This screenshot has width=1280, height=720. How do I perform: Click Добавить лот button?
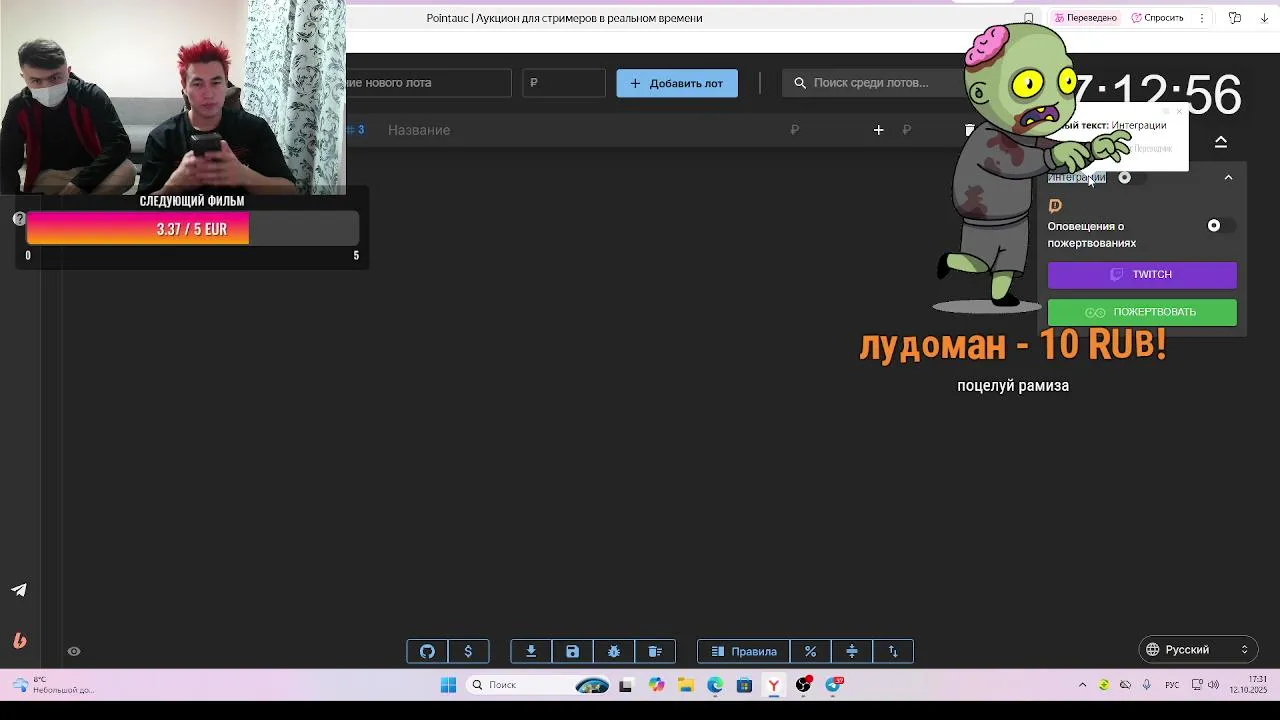tap(677, 83)
